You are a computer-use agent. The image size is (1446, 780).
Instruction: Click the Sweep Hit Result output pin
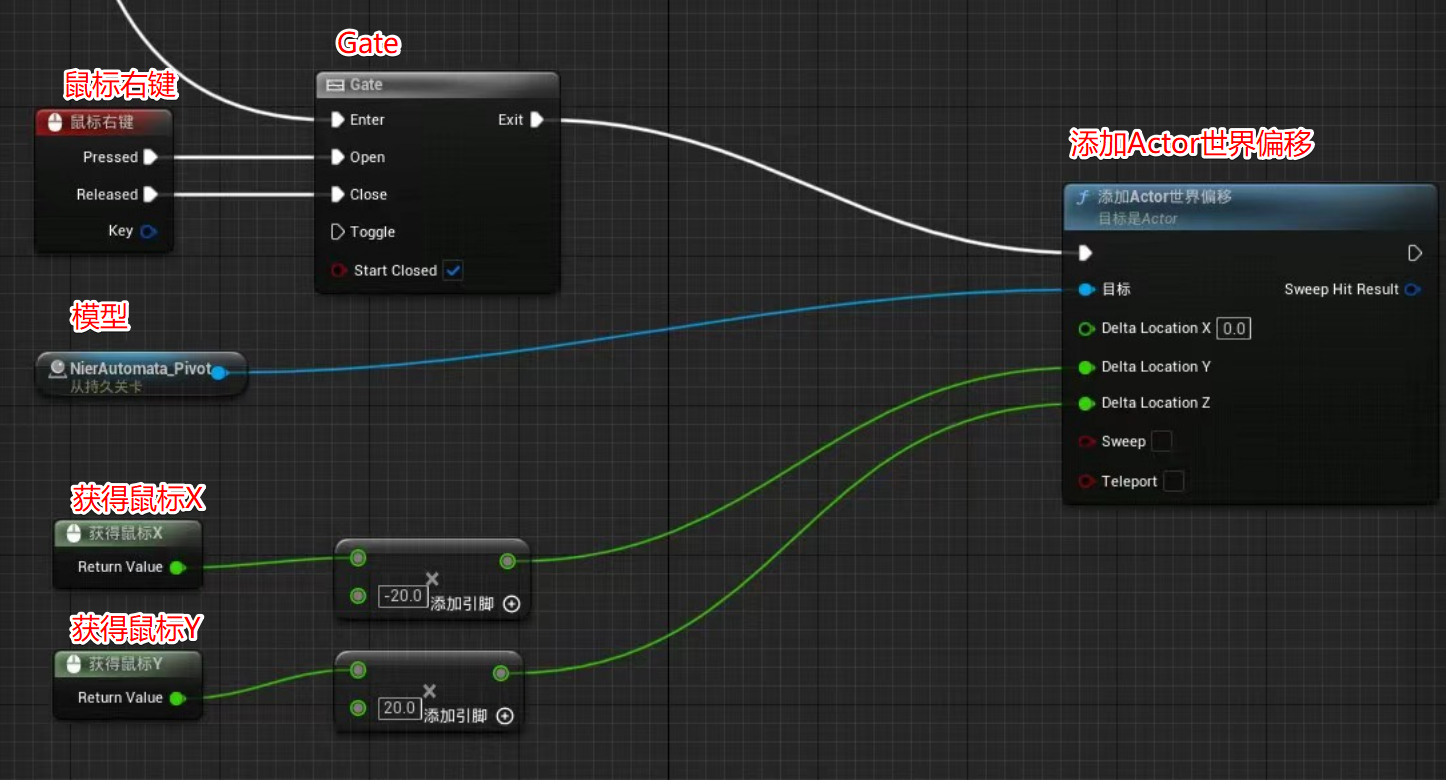point(1412,289)
